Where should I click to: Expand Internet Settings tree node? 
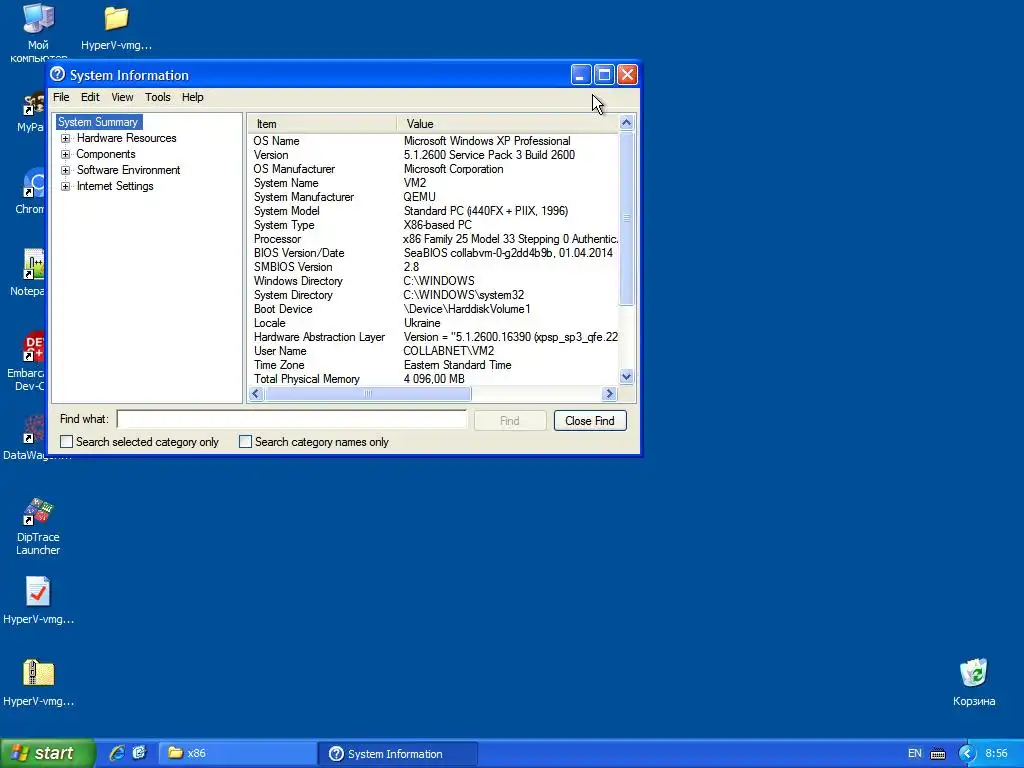coord(65,187)
